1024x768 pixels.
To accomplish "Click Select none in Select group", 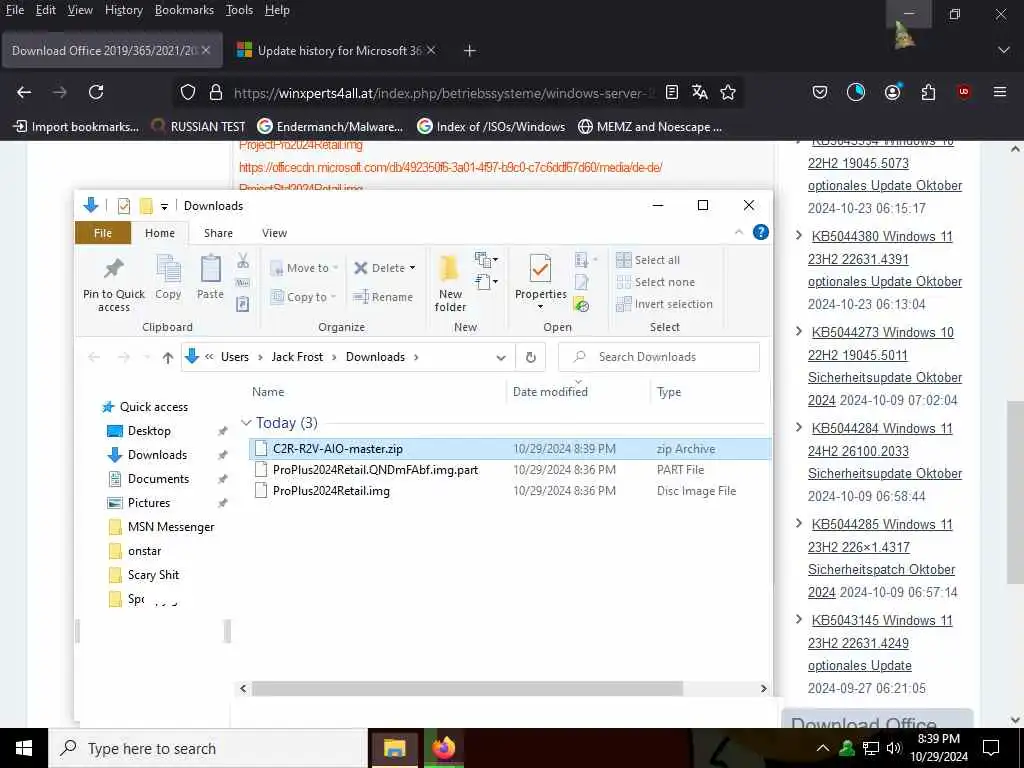I will tap(655, 282).
